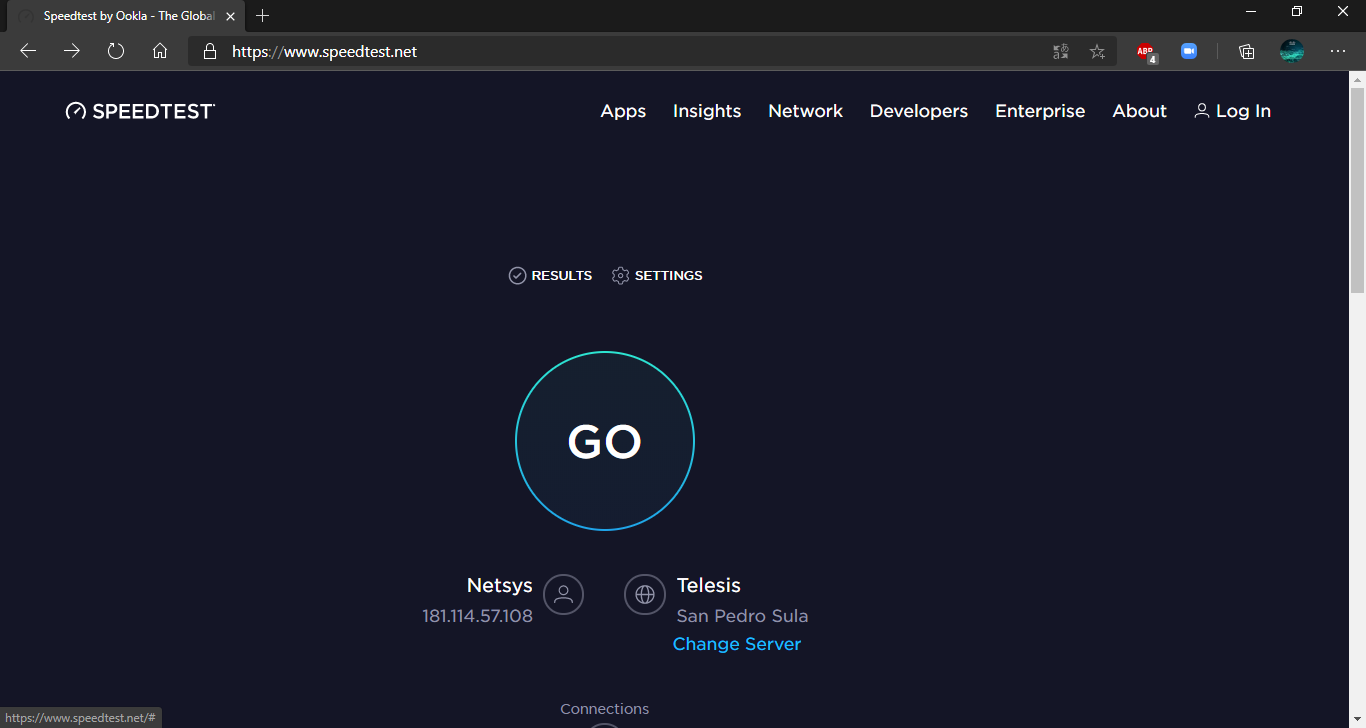Click the Telesis globe server icon
This screenshot has height=728, width=1366.
[x=645, y=594]
